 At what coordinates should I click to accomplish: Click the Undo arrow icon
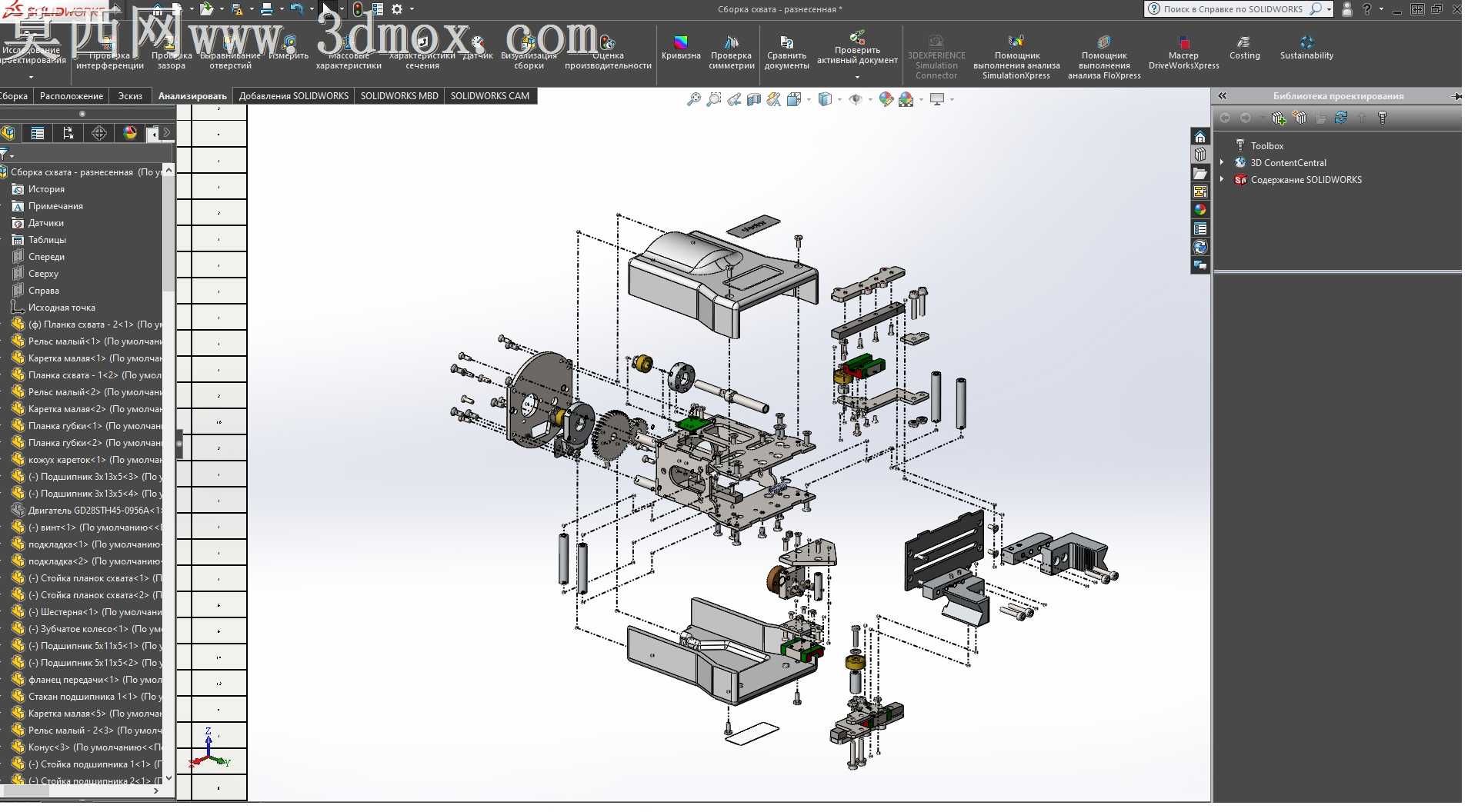(x=296, y=9)
